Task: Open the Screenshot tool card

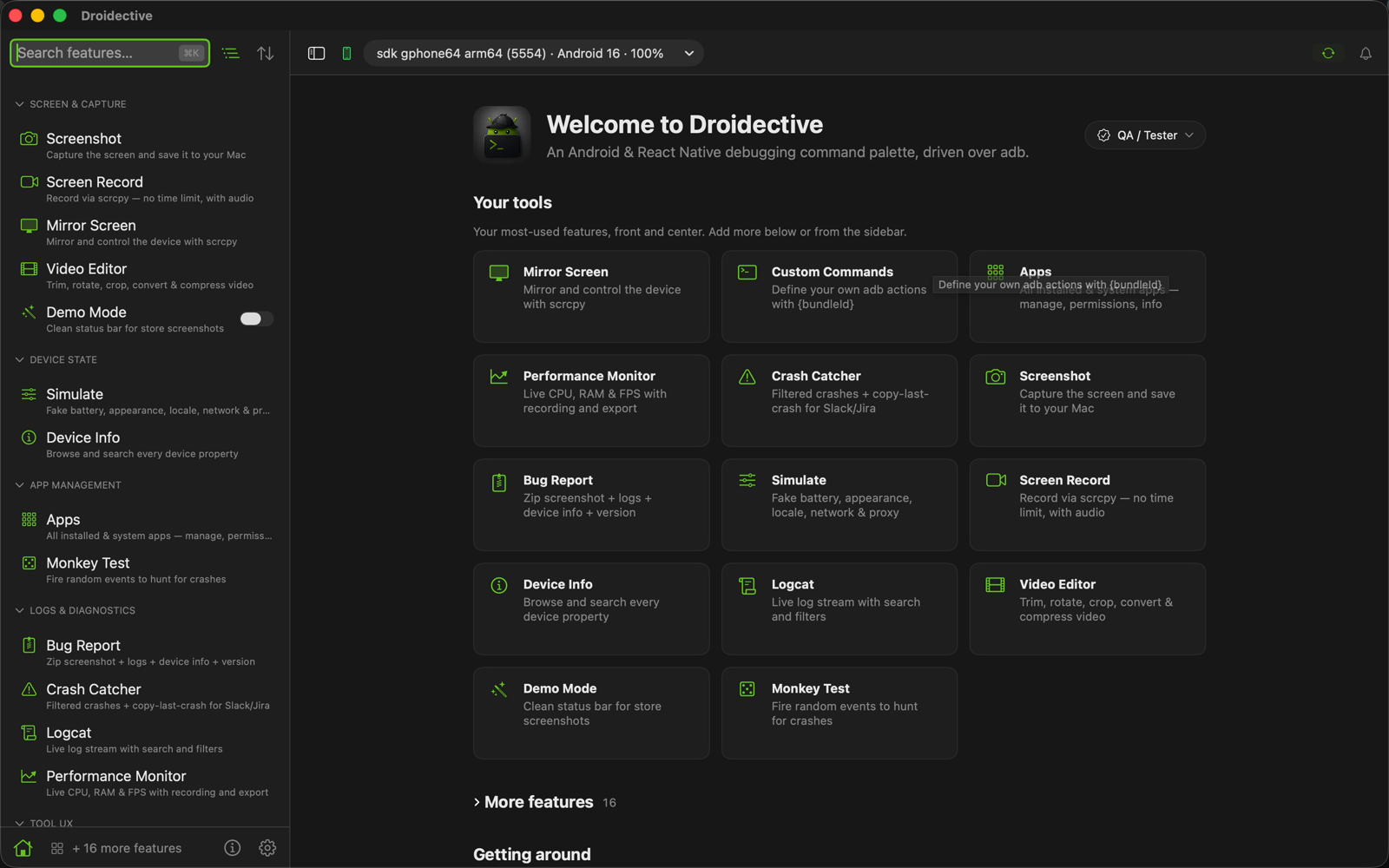Action: [1088, 401]
